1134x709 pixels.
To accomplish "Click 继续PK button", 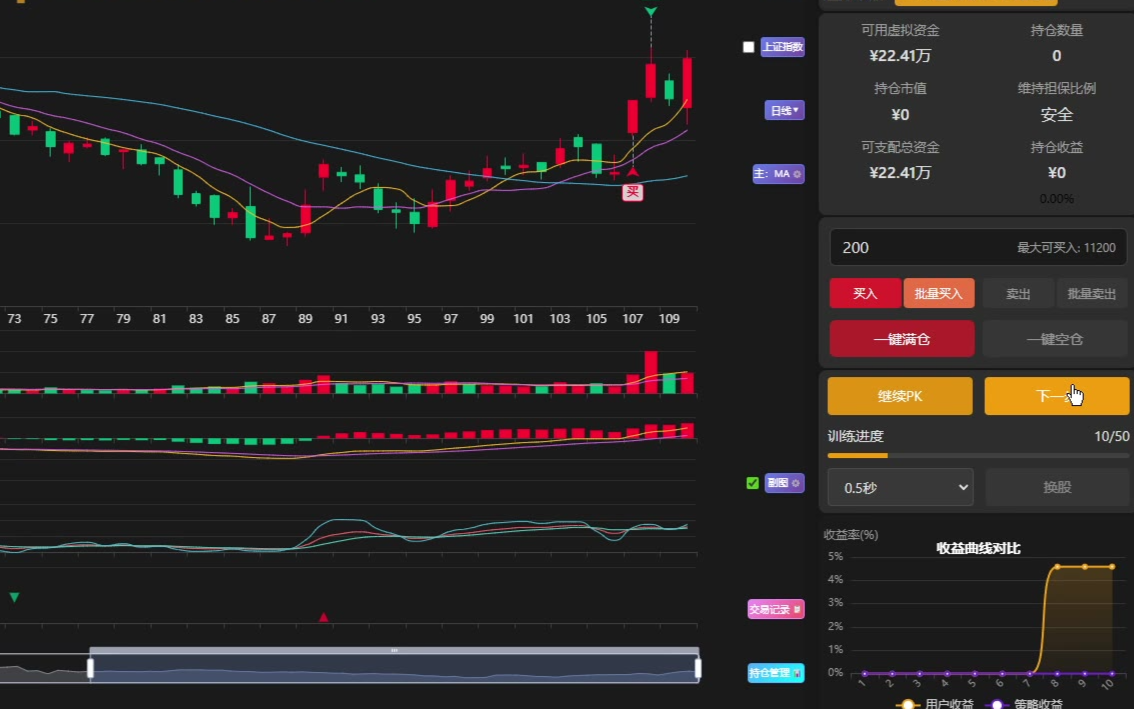I will pyautogui.click(x=899, y=396).
